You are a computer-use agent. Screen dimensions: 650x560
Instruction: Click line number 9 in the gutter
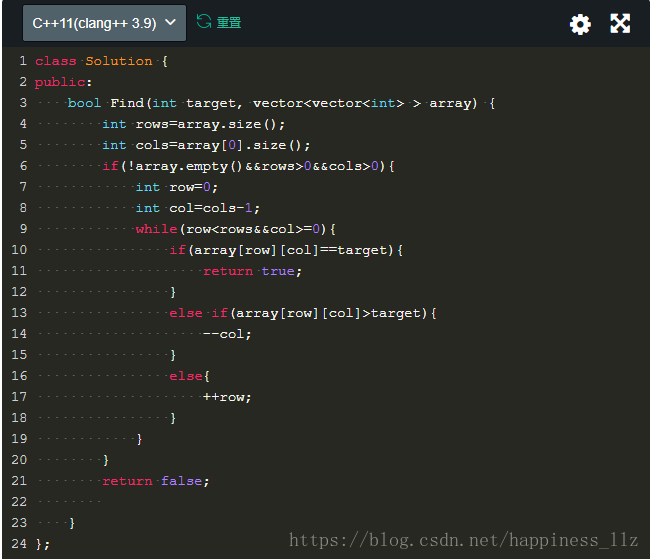point(23,229)
